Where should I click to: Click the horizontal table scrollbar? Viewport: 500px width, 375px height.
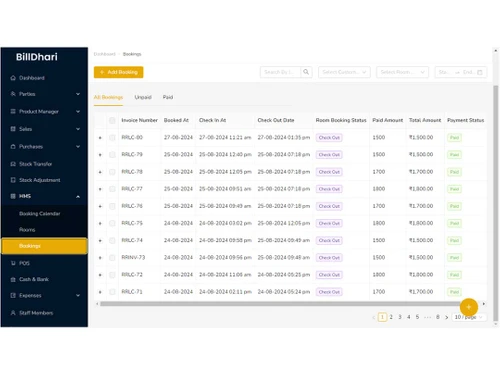coord(280,304)
